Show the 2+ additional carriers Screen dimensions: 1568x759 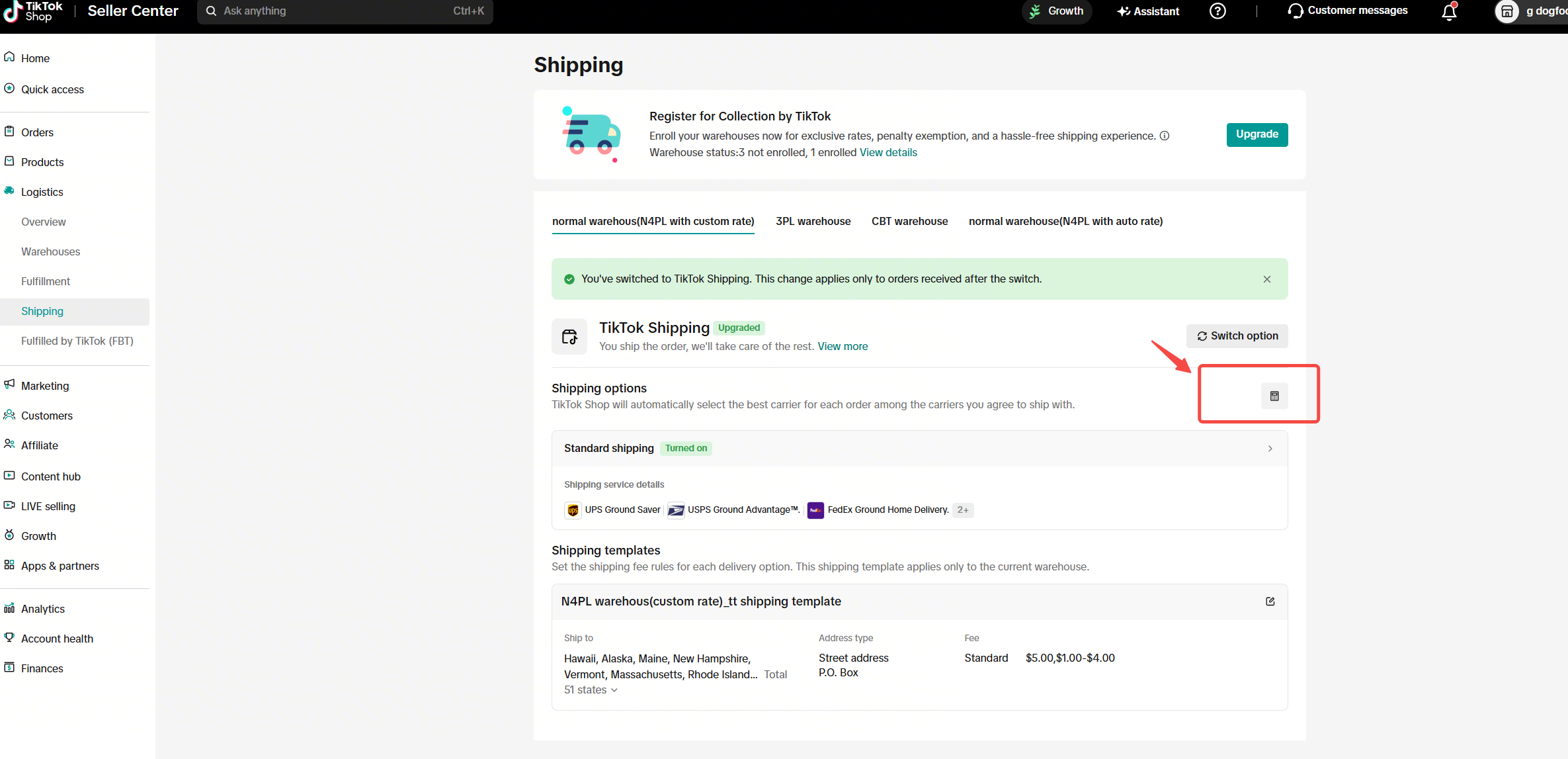pyautogui.click(x=963, y=510)
